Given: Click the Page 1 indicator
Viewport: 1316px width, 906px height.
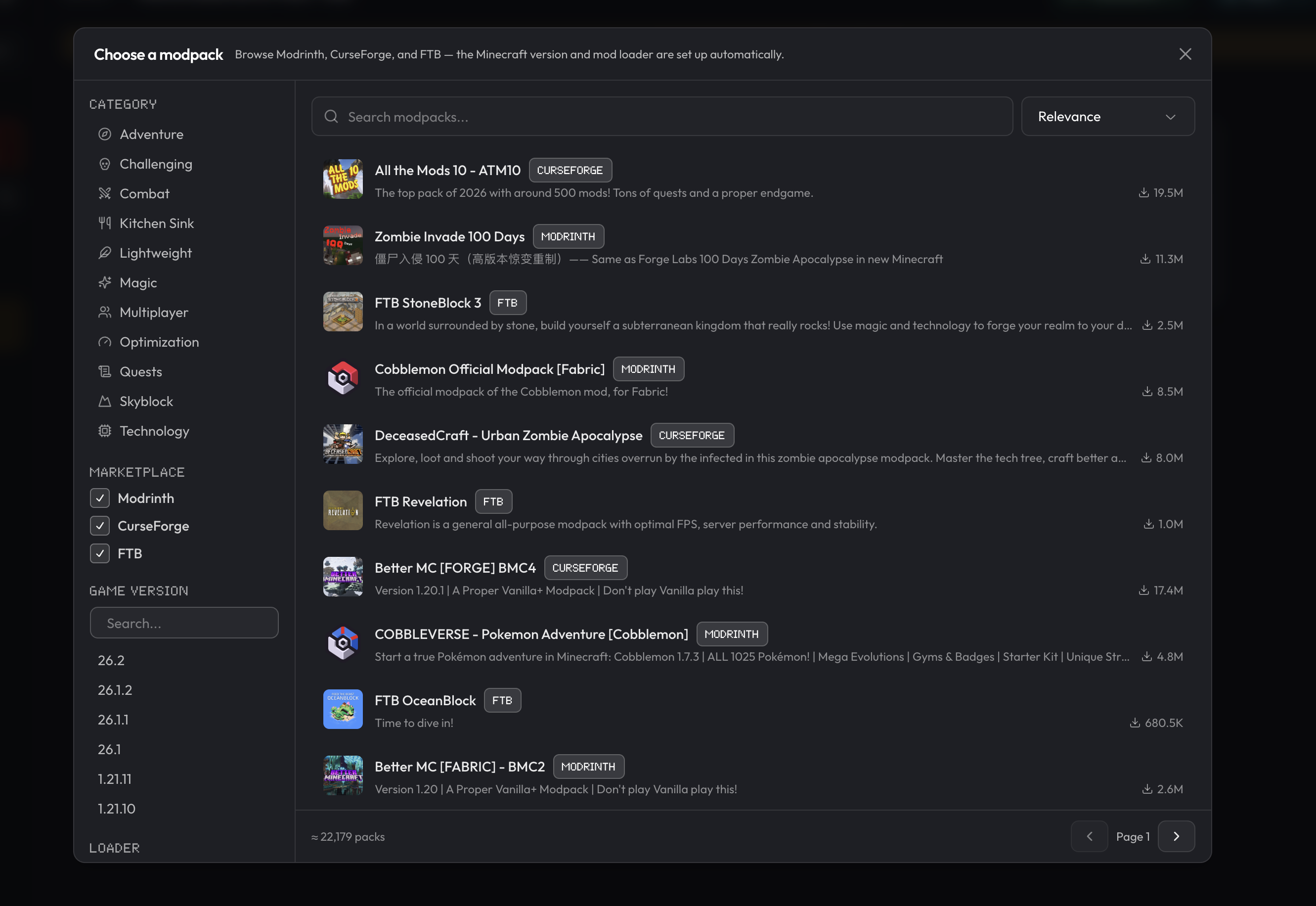Looking at the screenshot, I should pyautogui.click(x=1133, y=837).
